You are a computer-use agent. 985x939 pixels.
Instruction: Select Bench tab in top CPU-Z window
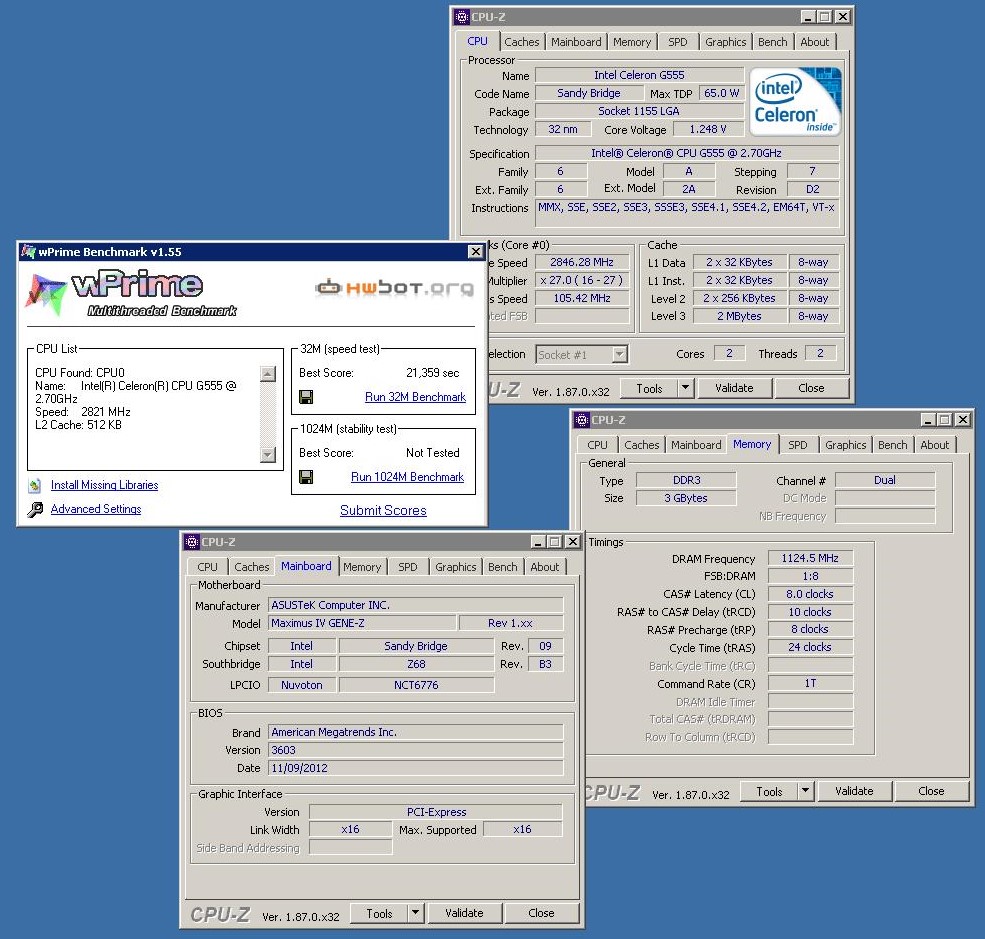tap(772, 42)
